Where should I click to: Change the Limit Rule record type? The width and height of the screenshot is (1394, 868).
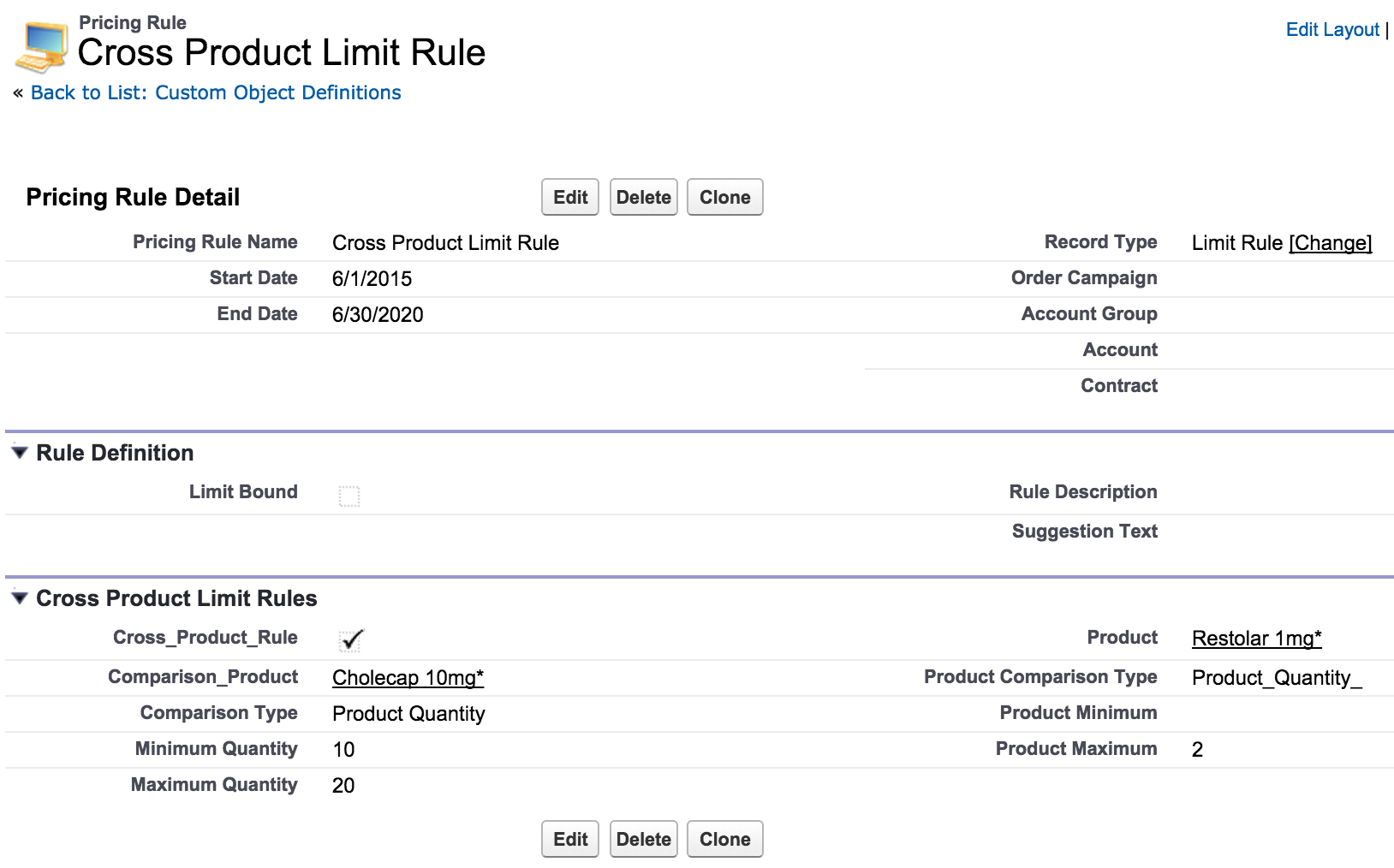coord(1330,243)
